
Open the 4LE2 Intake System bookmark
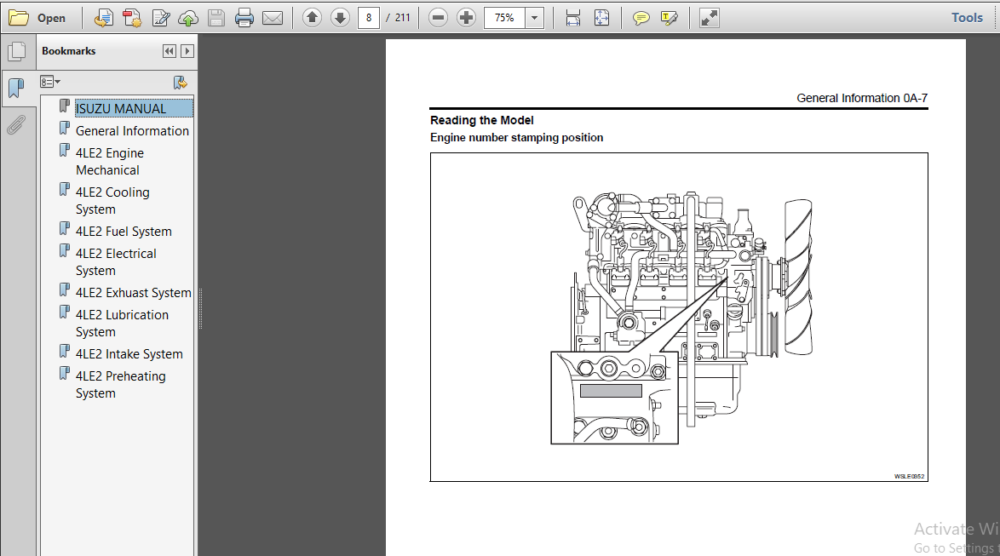pos(129,354)
